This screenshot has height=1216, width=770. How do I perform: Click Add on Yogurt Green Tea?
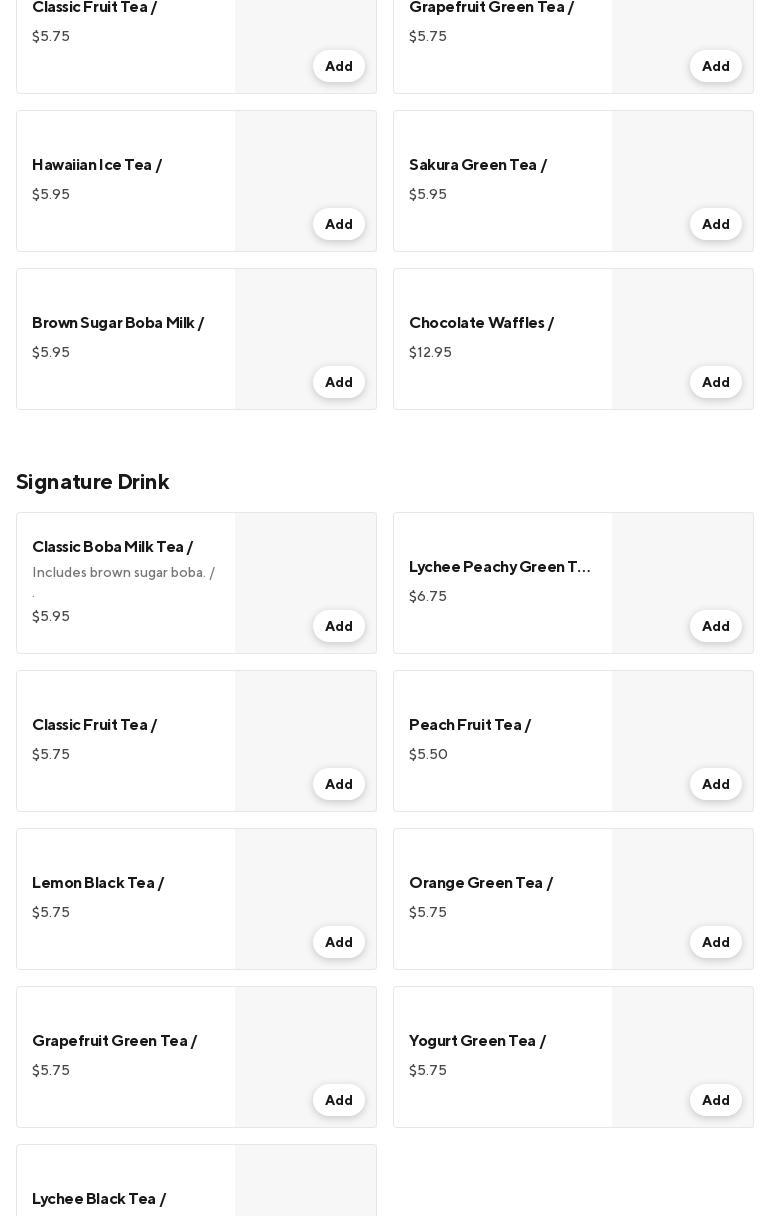tap(715, 1100)
